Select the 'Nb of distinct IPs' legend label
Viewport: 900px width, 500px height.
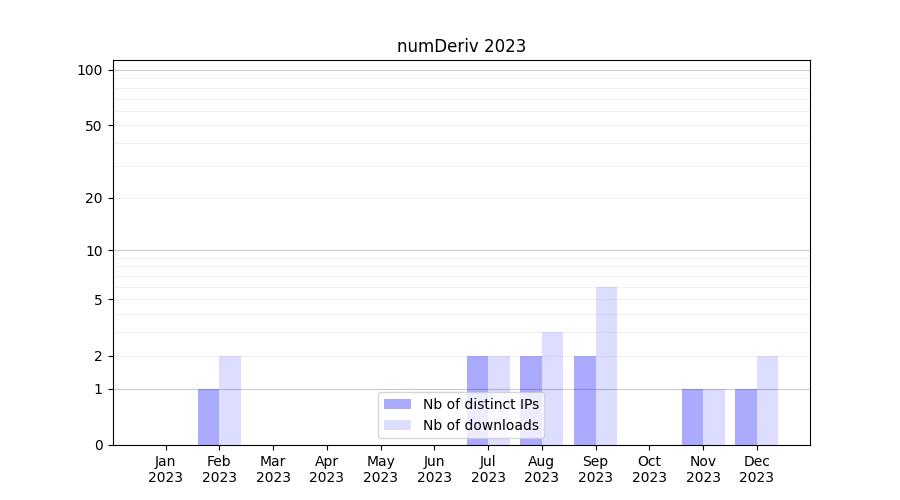(x=480, y=404)
